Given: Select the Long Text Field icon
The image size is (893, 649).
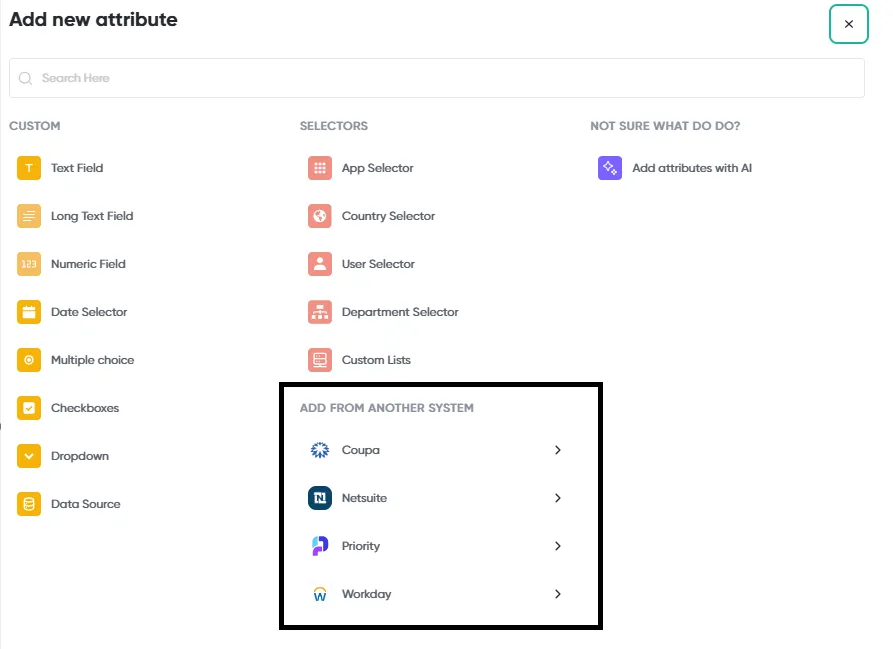Looking at the screenshot, I should [28, 216].
